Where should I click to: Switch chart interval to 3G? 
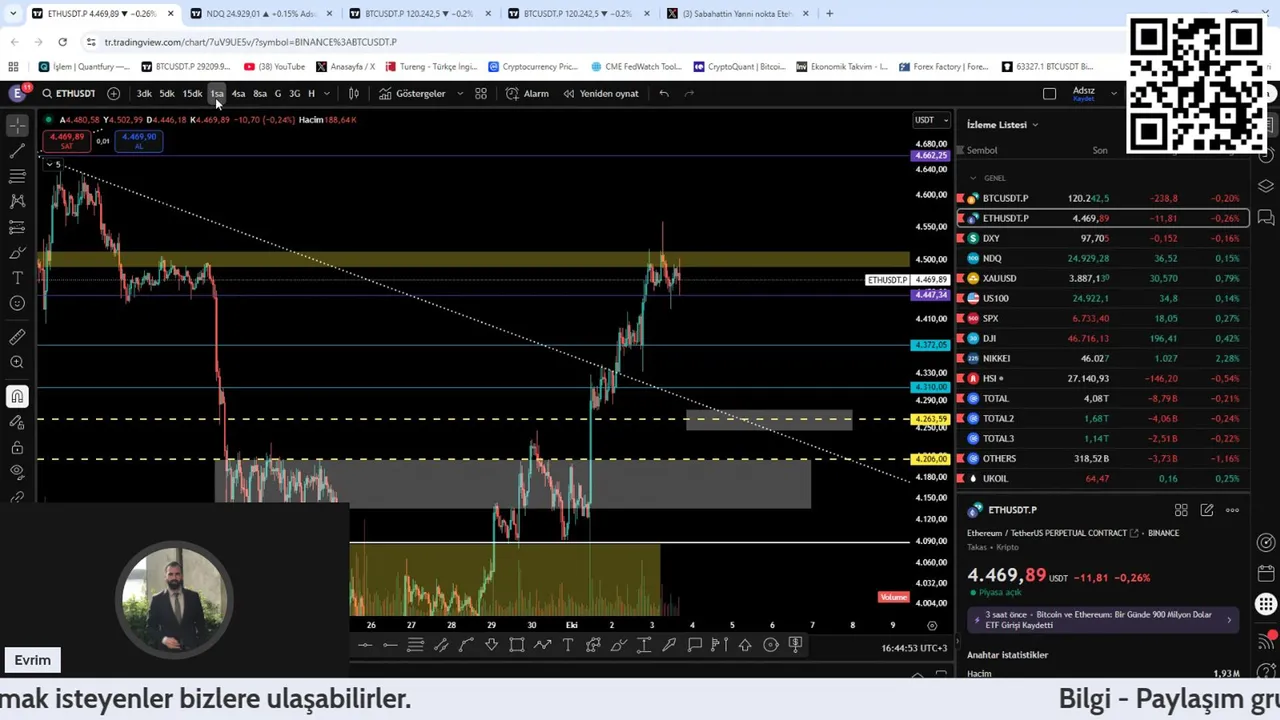coord(294,93)
